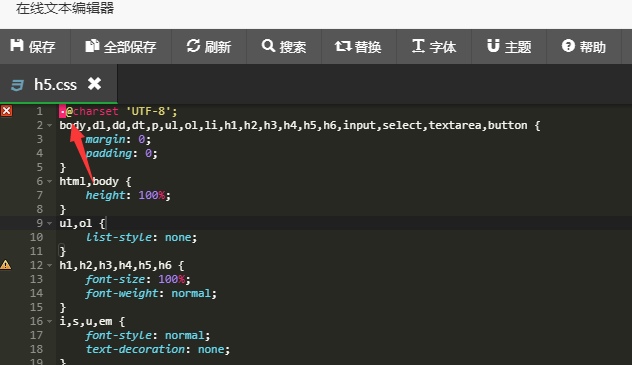Viewport: 632px width, 365px height.
Task: Click the 'padding: 0;' code line
Action: click(x=121, y=153)
